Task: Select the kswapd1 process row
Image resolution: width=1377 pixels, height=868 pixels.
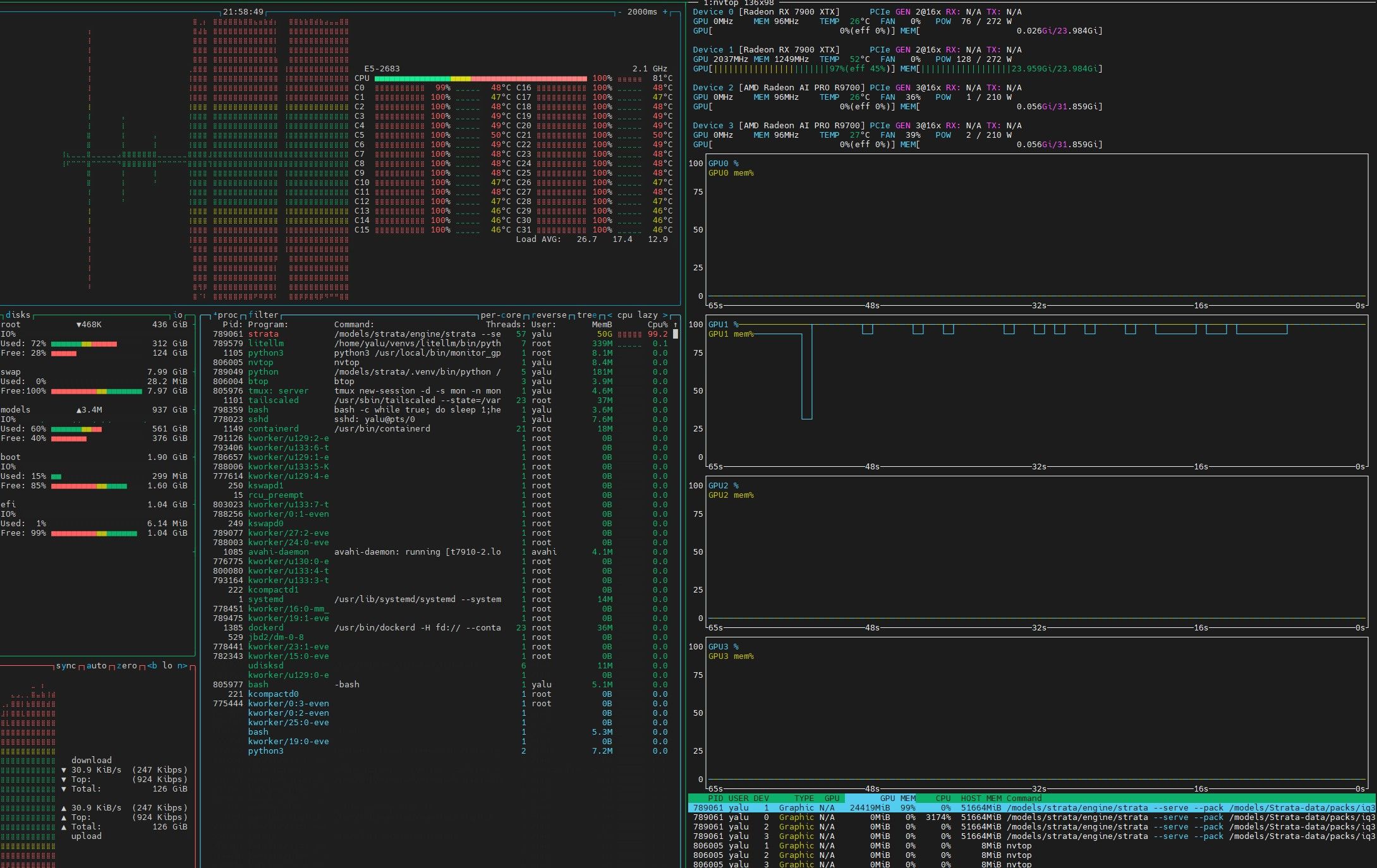Action: coord(440,486)
